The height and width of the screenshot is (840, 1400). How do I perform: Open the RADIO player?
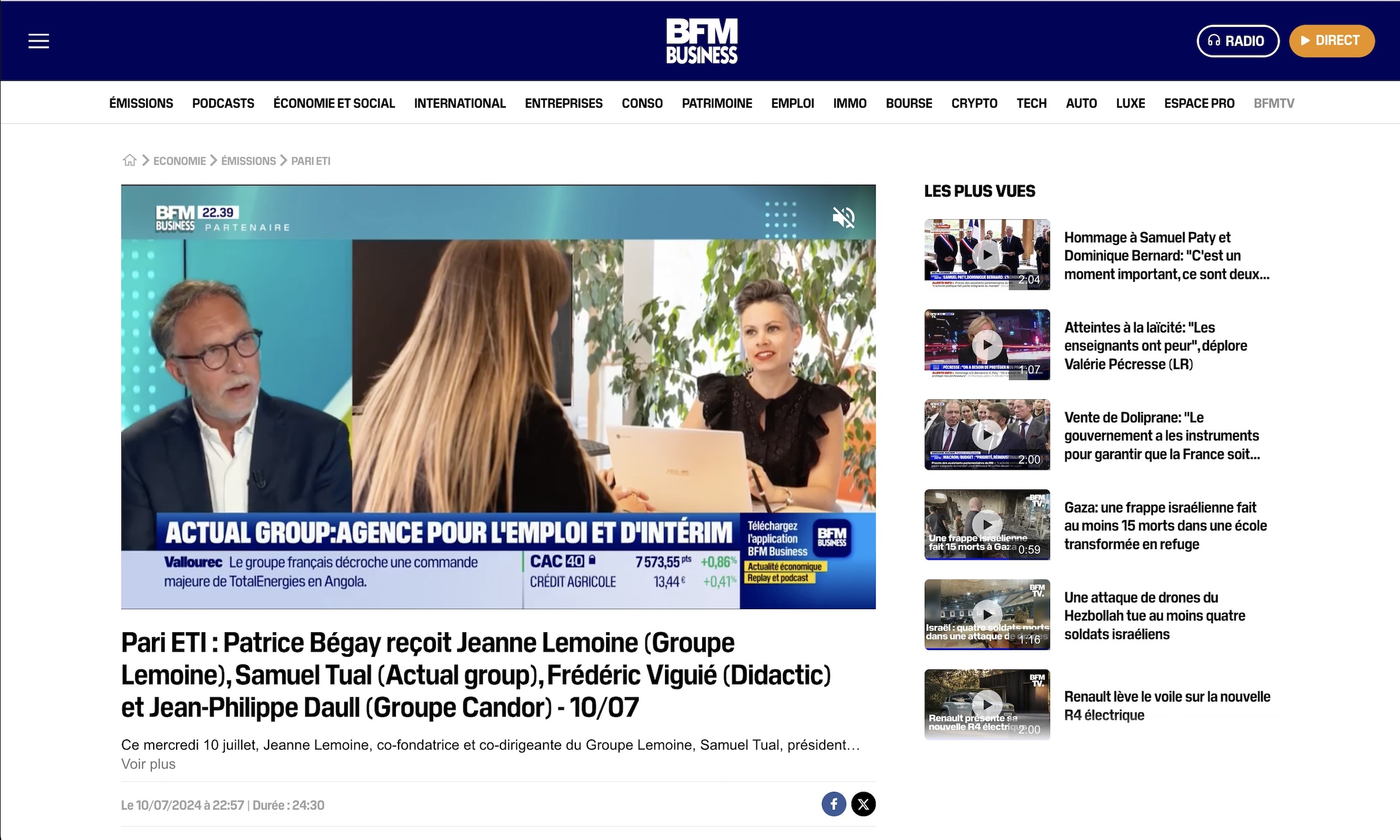click(1238, 41)
